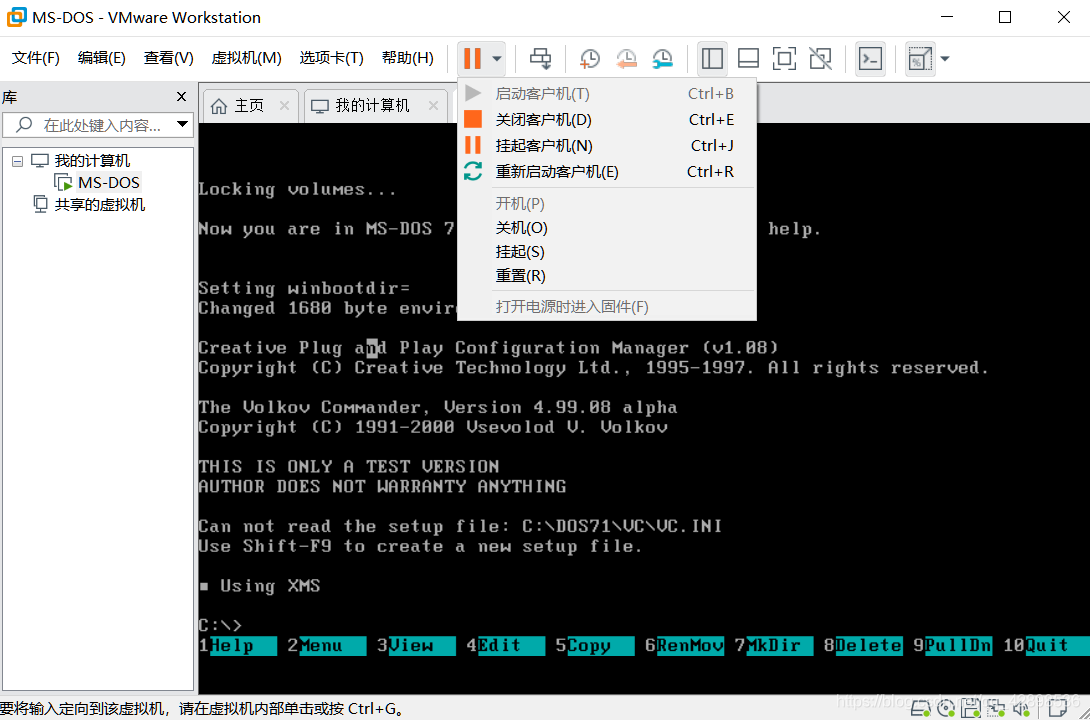Open the 选项卡(T) menu
Image resolution: width=1090 pixels, height=720 pixels.
point(331,58)
